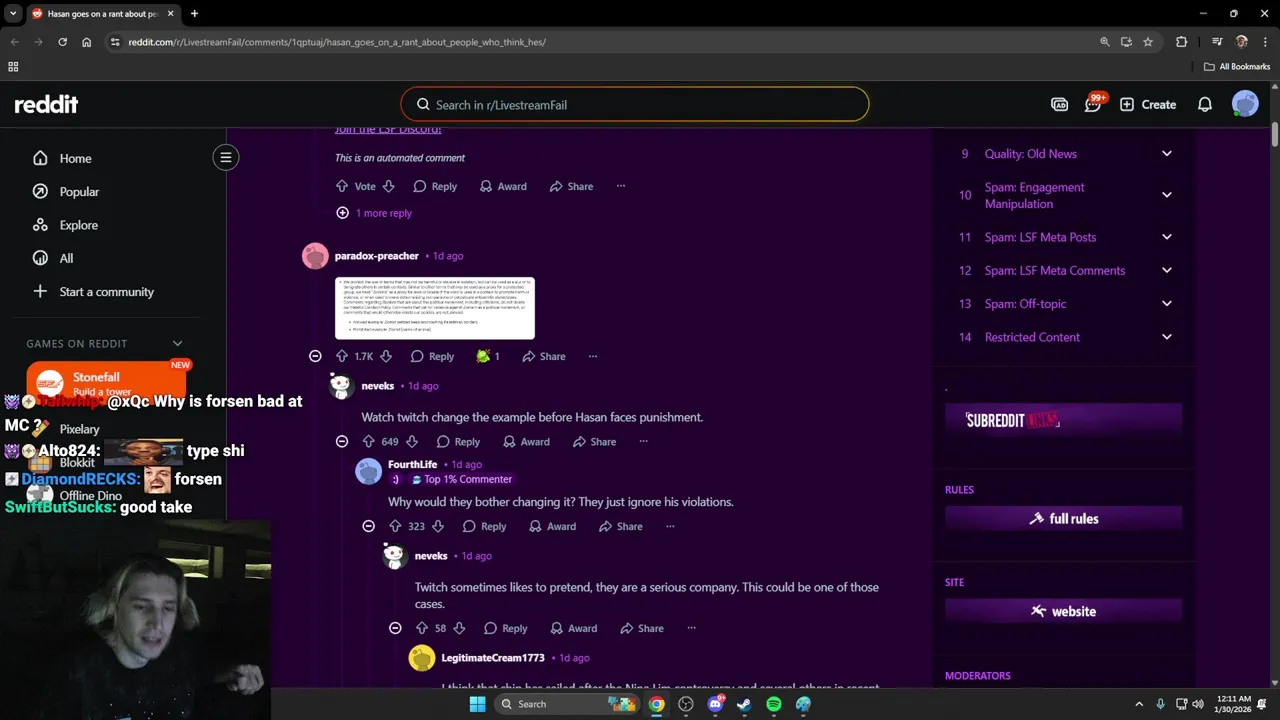
Task: Open the website button under SITE
Action: (1063, 611)
